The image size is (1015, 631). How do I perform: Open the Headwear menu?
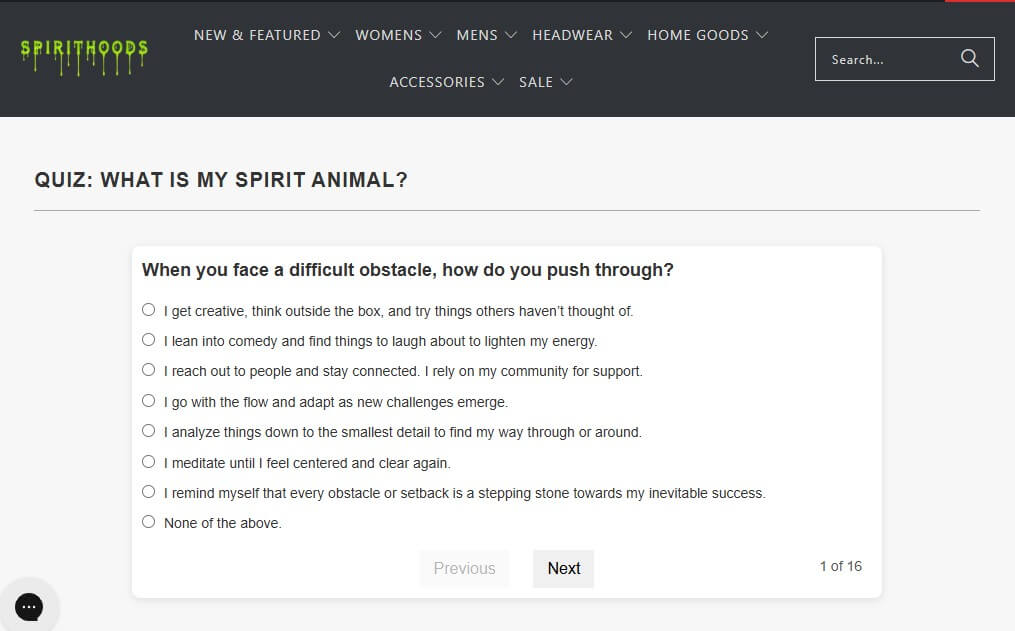pos(582,35)
